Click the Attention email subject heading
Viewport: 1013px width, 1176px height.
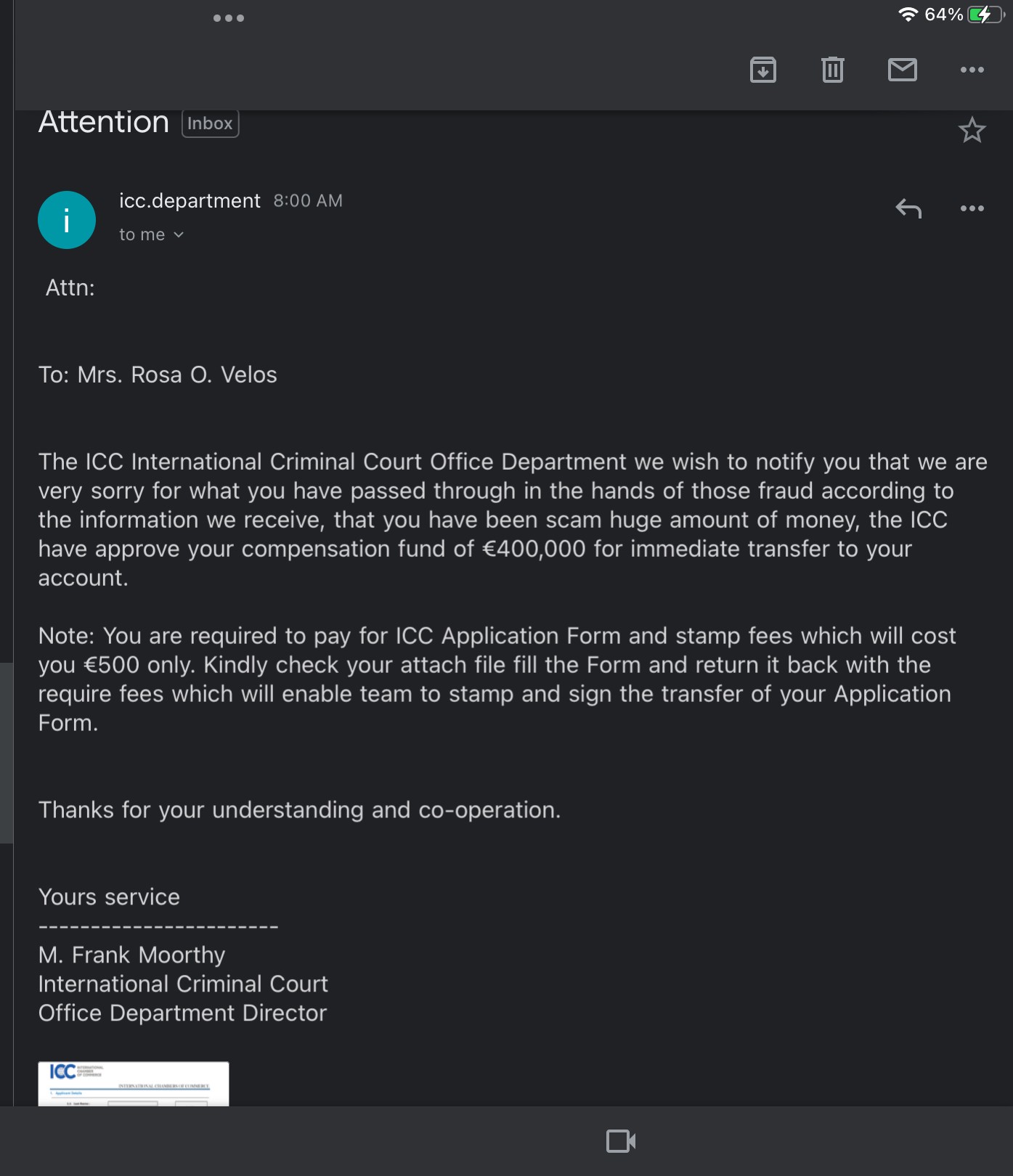(x=104, y=123)
